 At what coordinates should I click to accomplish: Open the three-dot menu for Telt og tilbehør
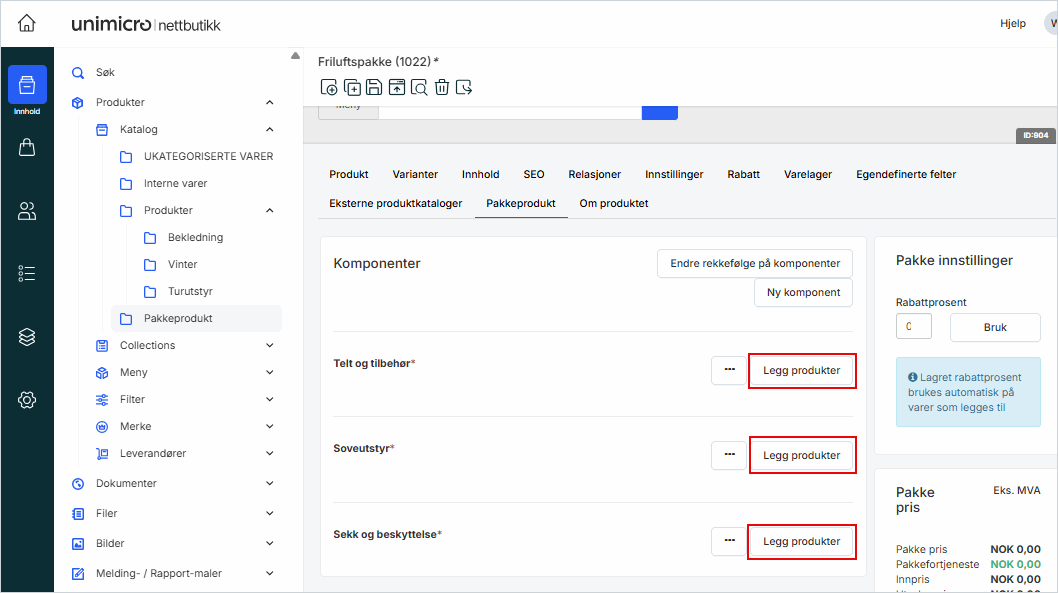(x=729, y=370)
